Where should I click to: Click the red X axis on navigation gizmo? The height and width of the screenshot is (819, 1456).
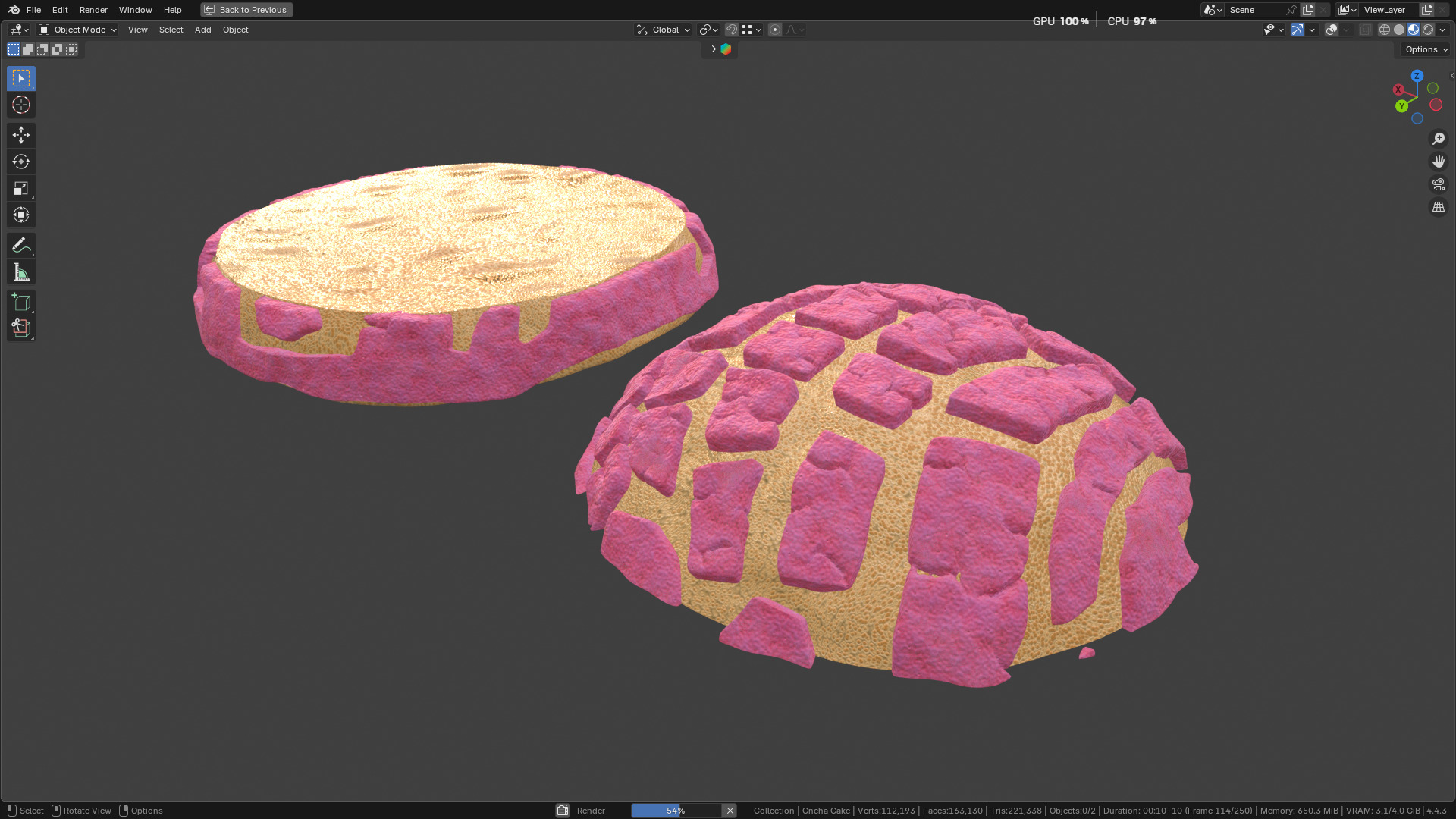click(x=1398, y=89)
